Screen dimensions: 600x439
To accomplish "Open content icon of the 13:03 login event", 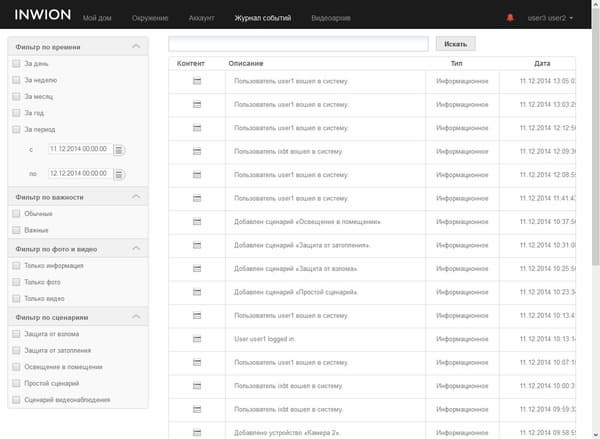I will (x=197, y=104).
